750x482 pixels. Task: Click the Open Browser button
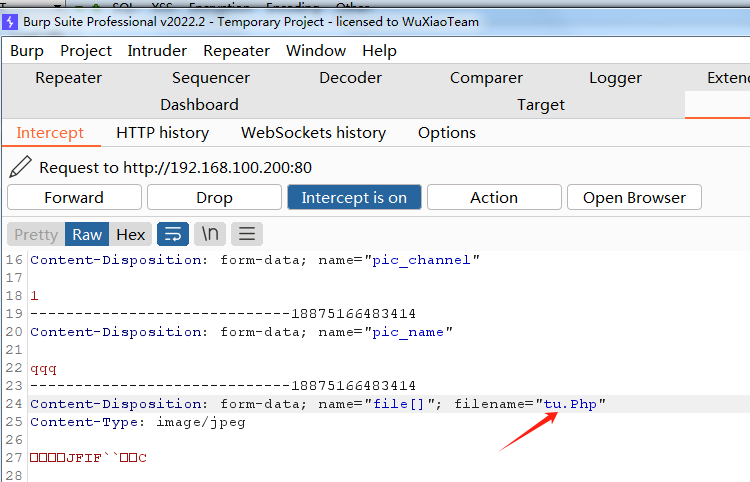tap(634, 197)
